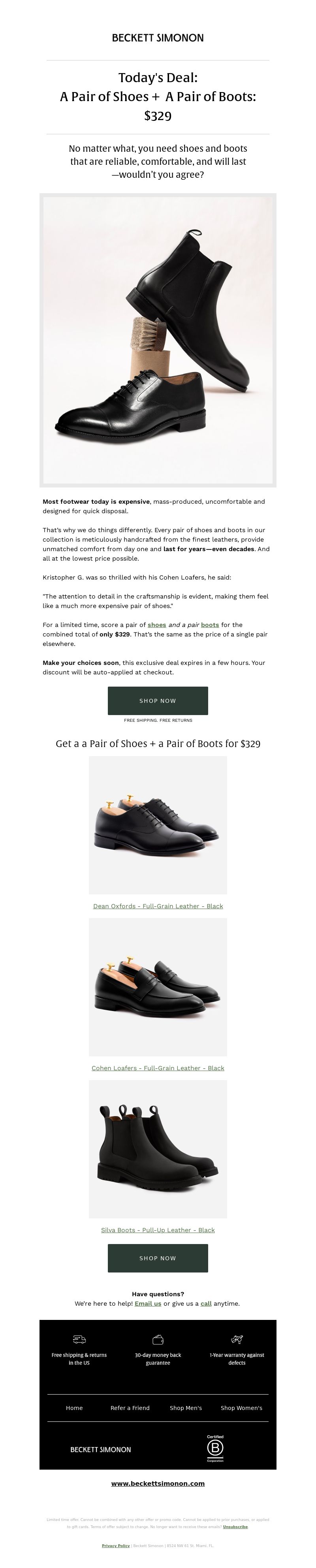Open the Silva Boots product link
Screen dimensions: 316x1568
[x=158, y=1229]
